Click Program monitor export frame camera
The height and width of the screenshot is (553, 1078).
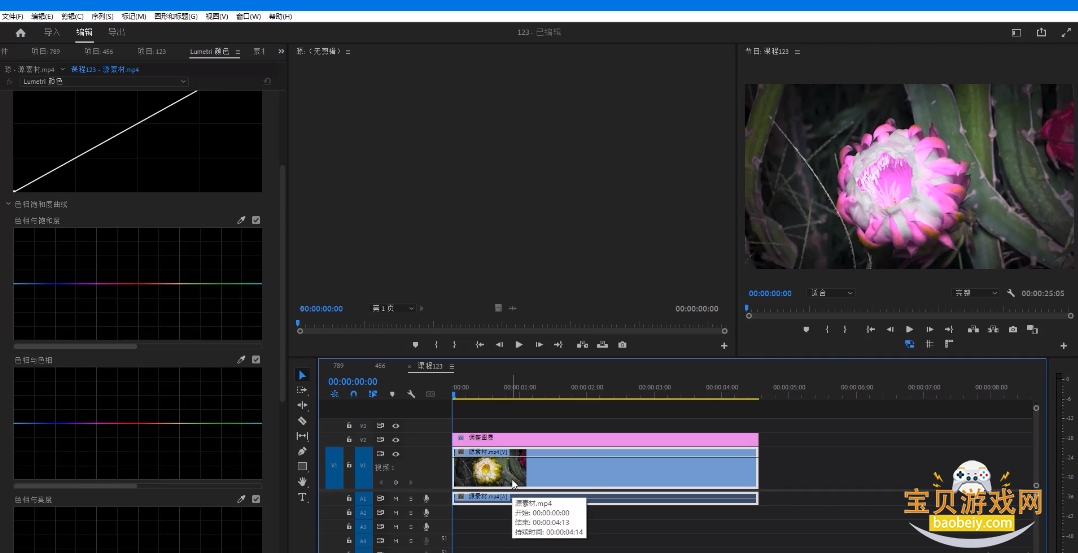(x=1013, y=329)
